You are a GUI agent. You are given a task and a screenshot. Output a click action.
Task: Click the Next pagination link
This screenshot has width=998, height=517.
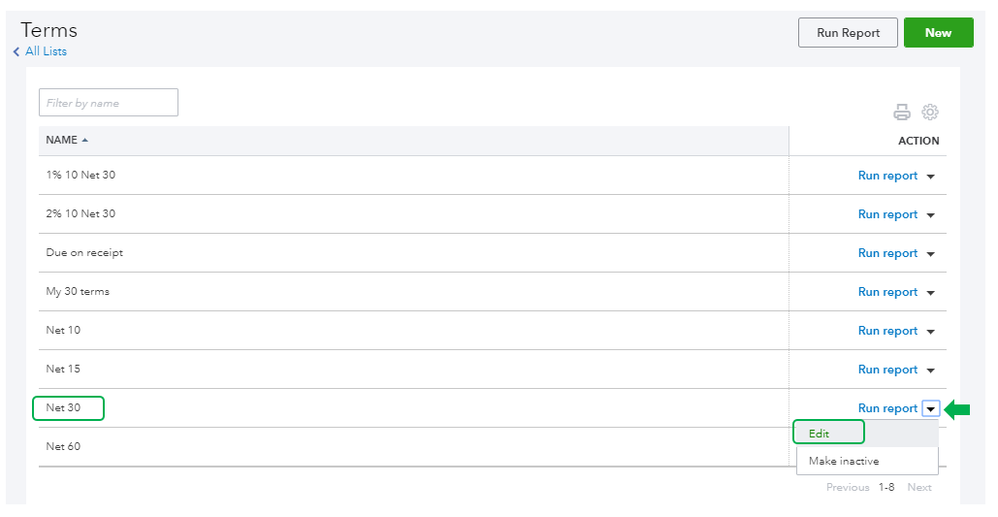coord(919,488)
